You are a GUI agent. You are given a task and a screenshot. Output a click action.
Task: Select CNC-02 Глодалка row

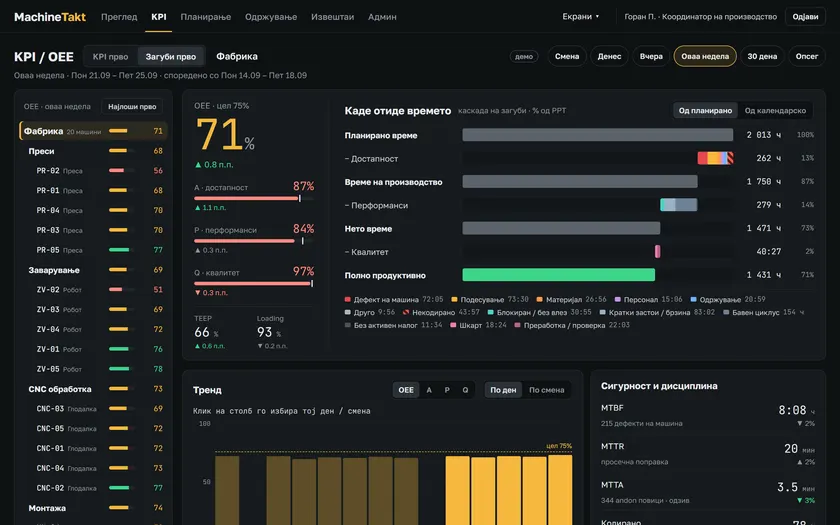click(x=93, y=488)
